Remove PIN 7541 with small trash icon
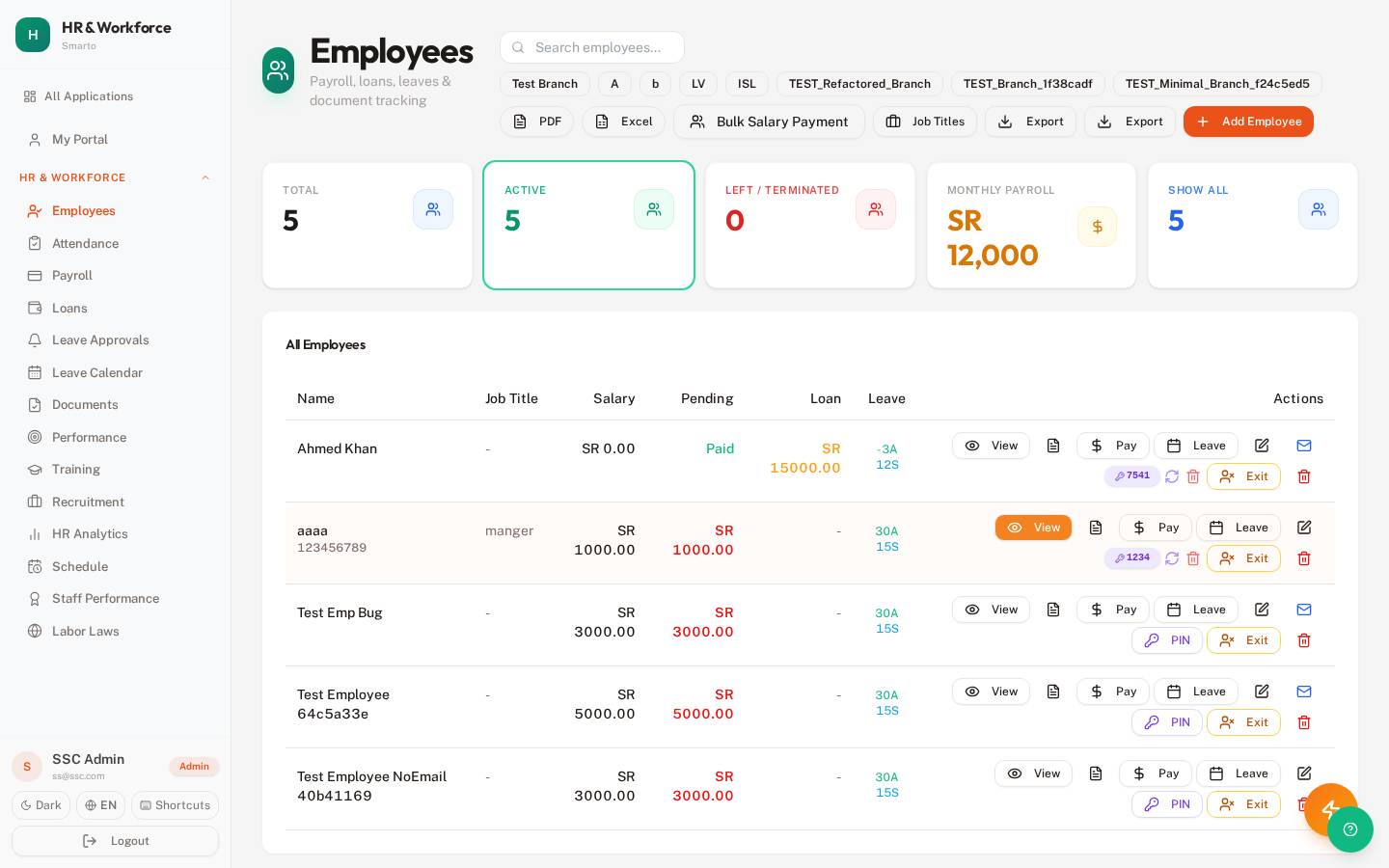Screen dimensions: 1389x868 tap(1193, 476)
